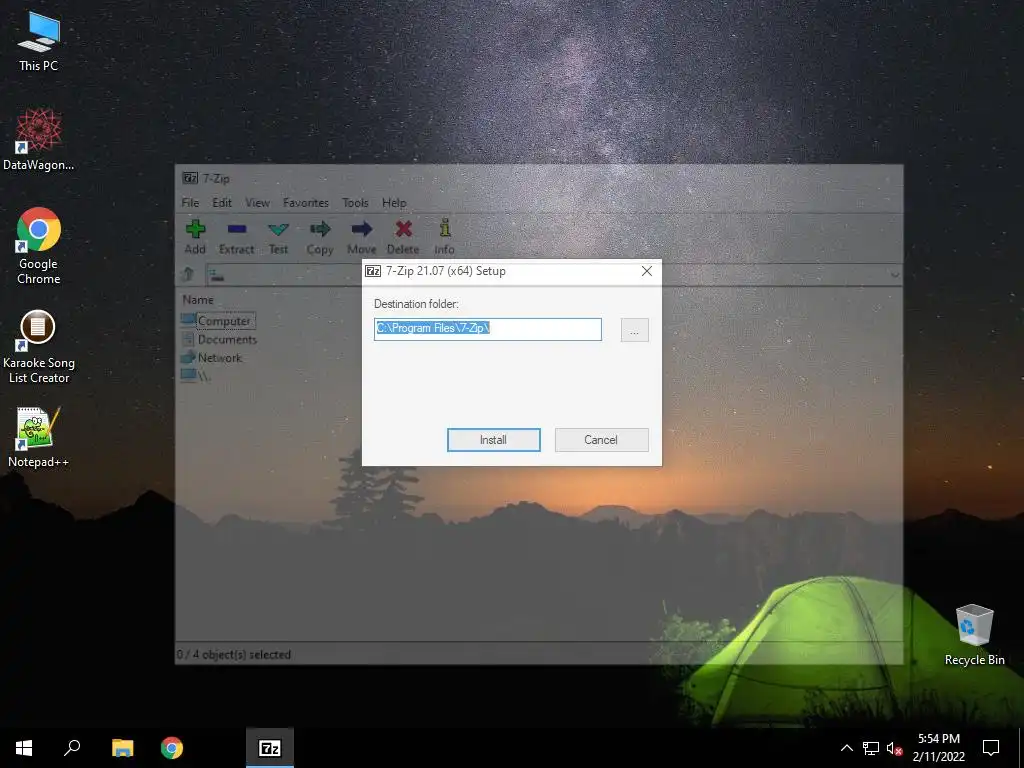
Task: Open the View menu in 7-Zip
Action: tap(257, 203)
